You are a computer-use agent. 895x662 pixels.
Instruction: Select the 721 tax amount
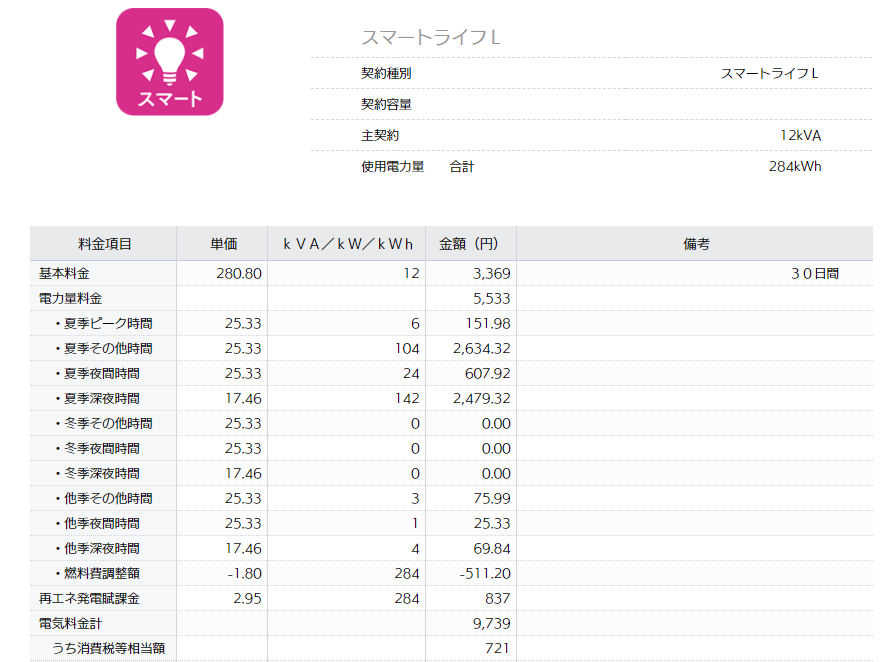[x=498, y=649]
